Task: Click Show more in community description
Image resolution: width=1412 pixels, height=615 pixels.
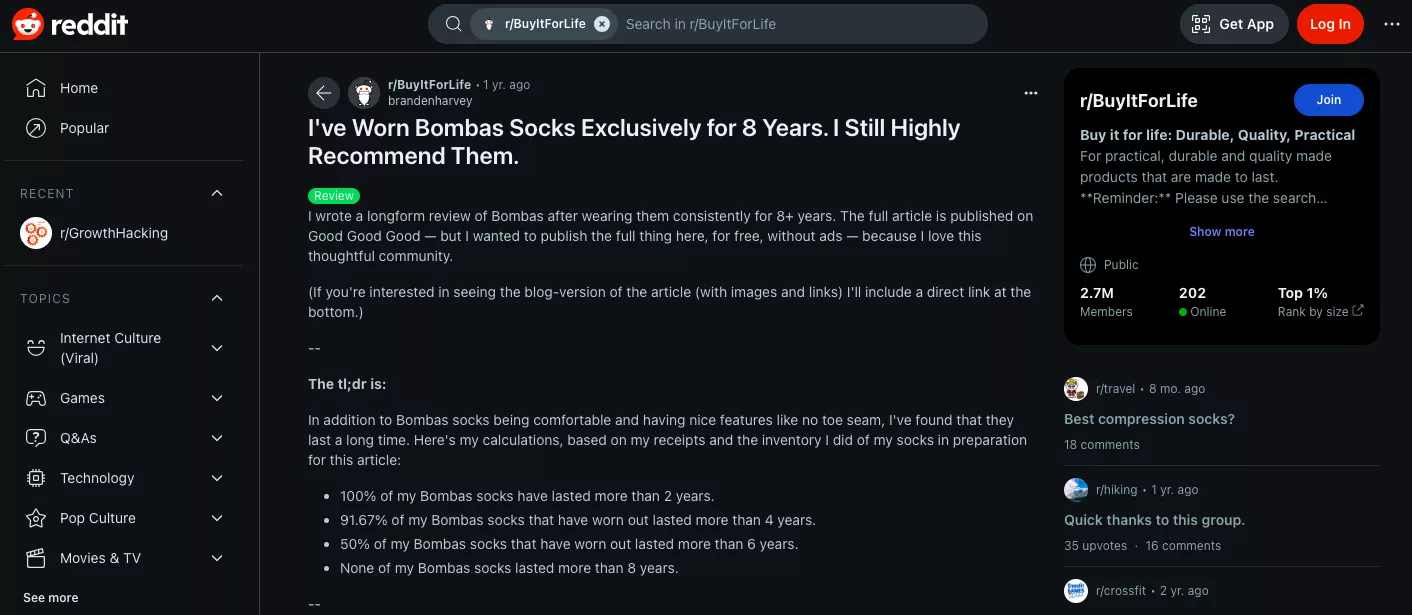Action: click(1221, 232)
